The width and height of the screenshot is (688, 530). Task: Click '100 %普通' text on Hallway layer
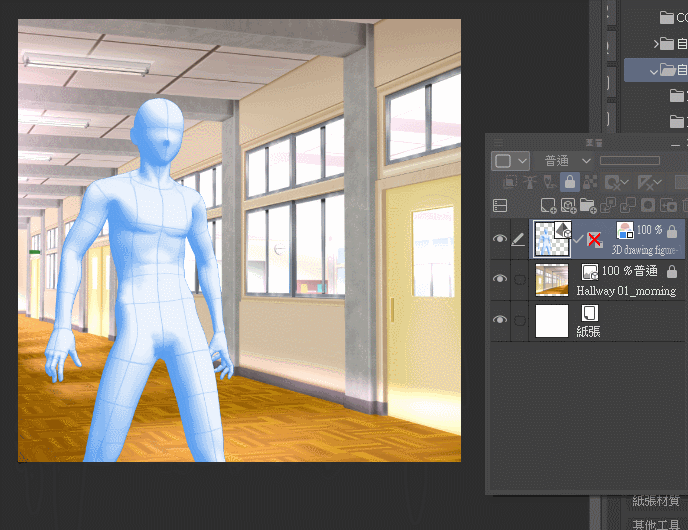pyautogui.click(x=629, y=271)
